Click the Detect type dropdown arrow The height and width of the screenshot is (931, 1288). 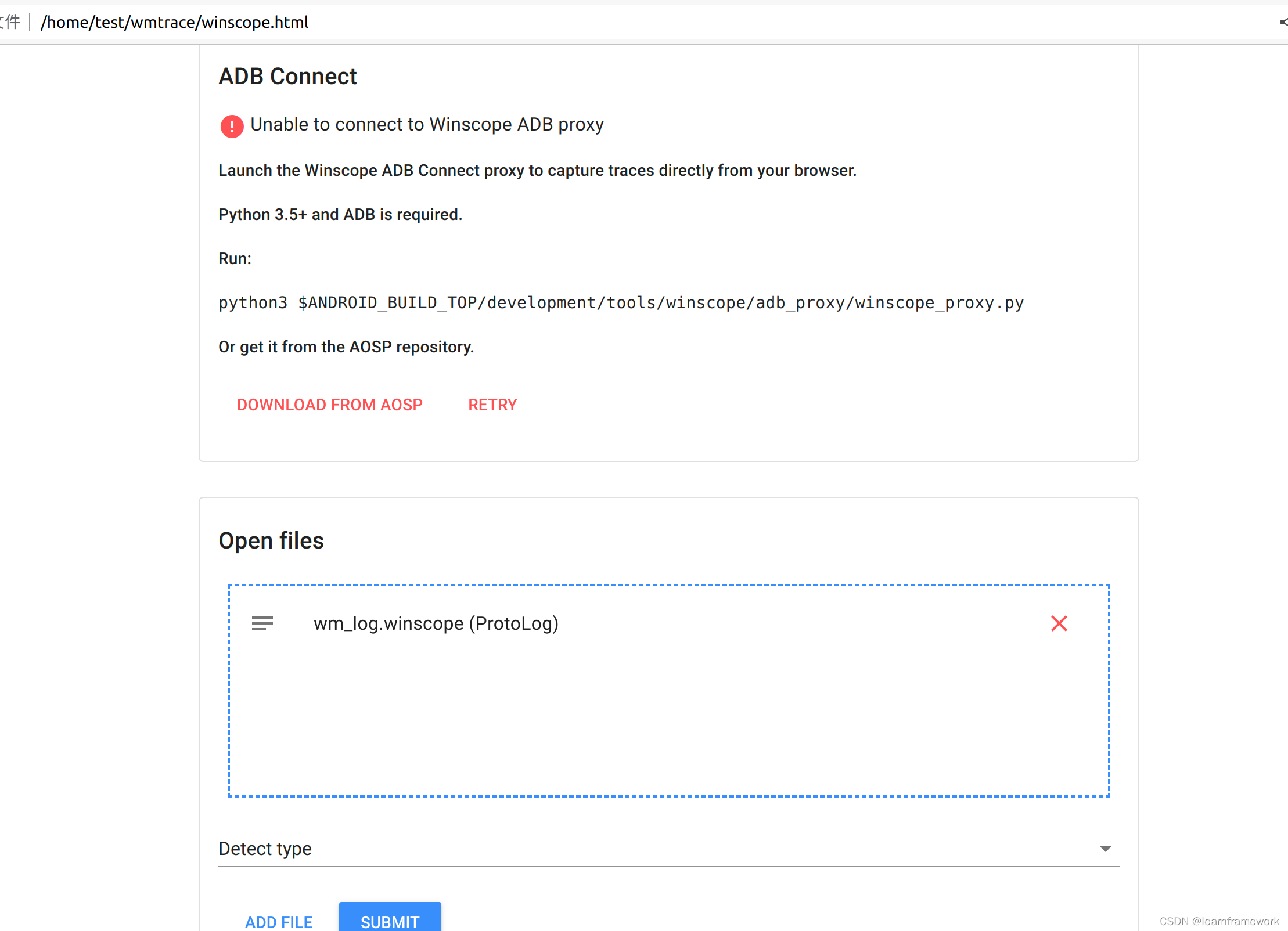click(1105, 849)
